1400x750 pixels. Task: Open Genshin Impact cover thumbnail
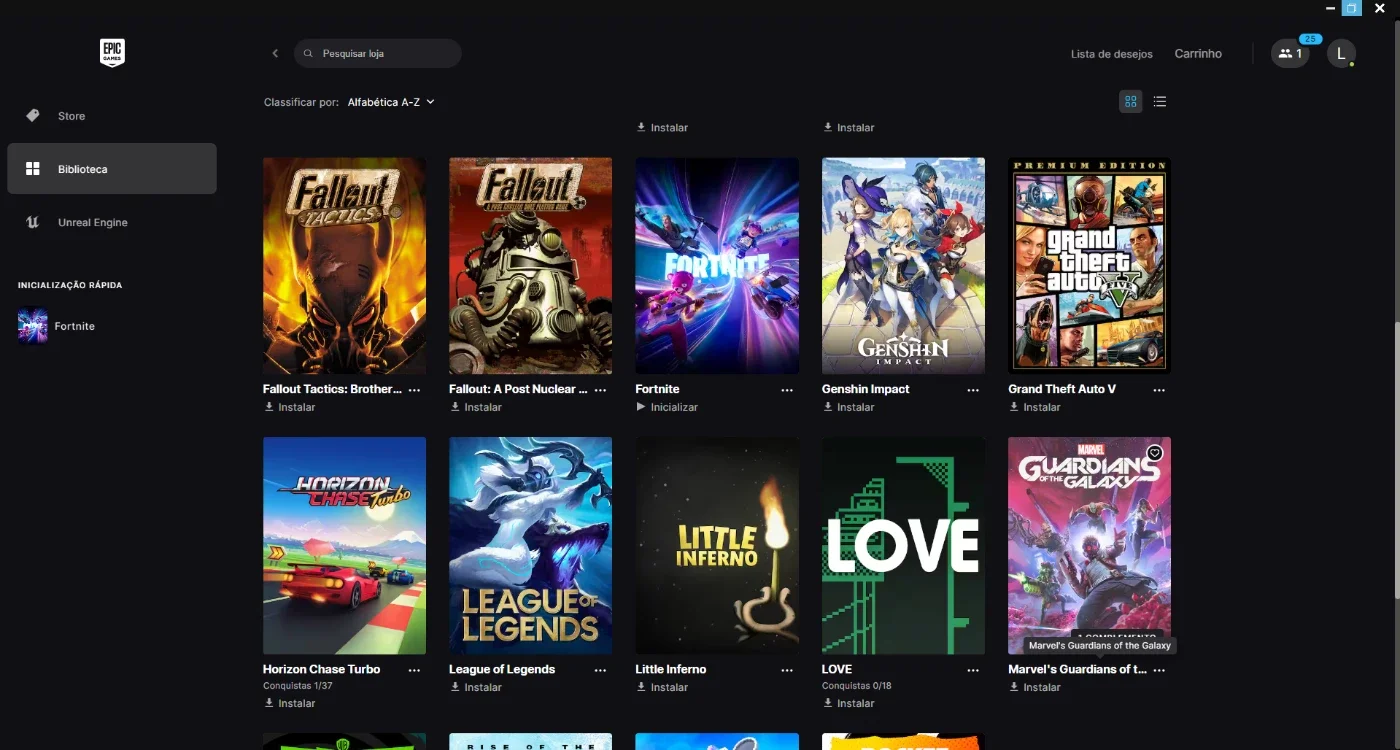[x=903, y=265]
